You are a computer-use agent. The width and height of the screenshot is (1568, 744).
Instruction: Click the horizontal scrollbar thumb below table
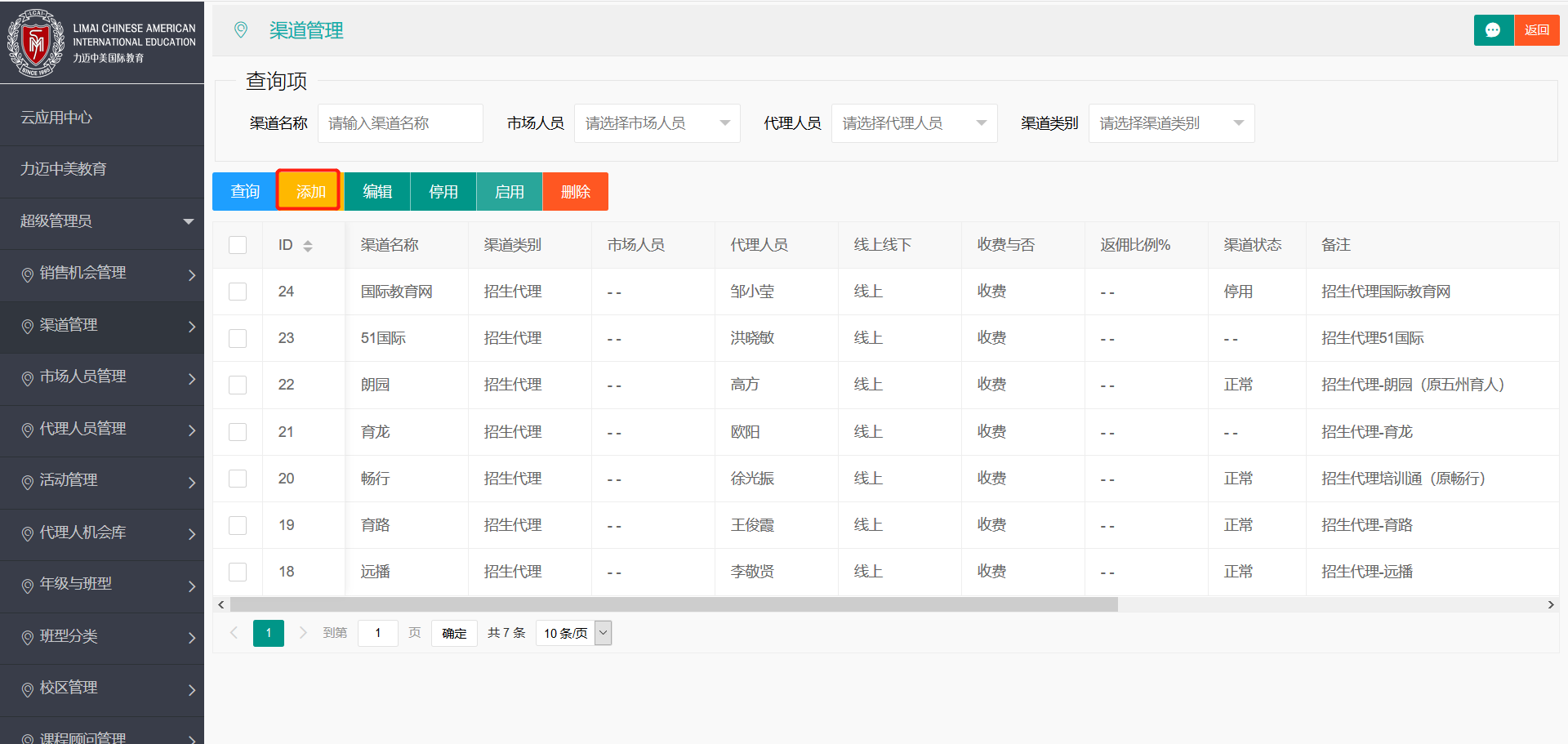tap(674, 605)
